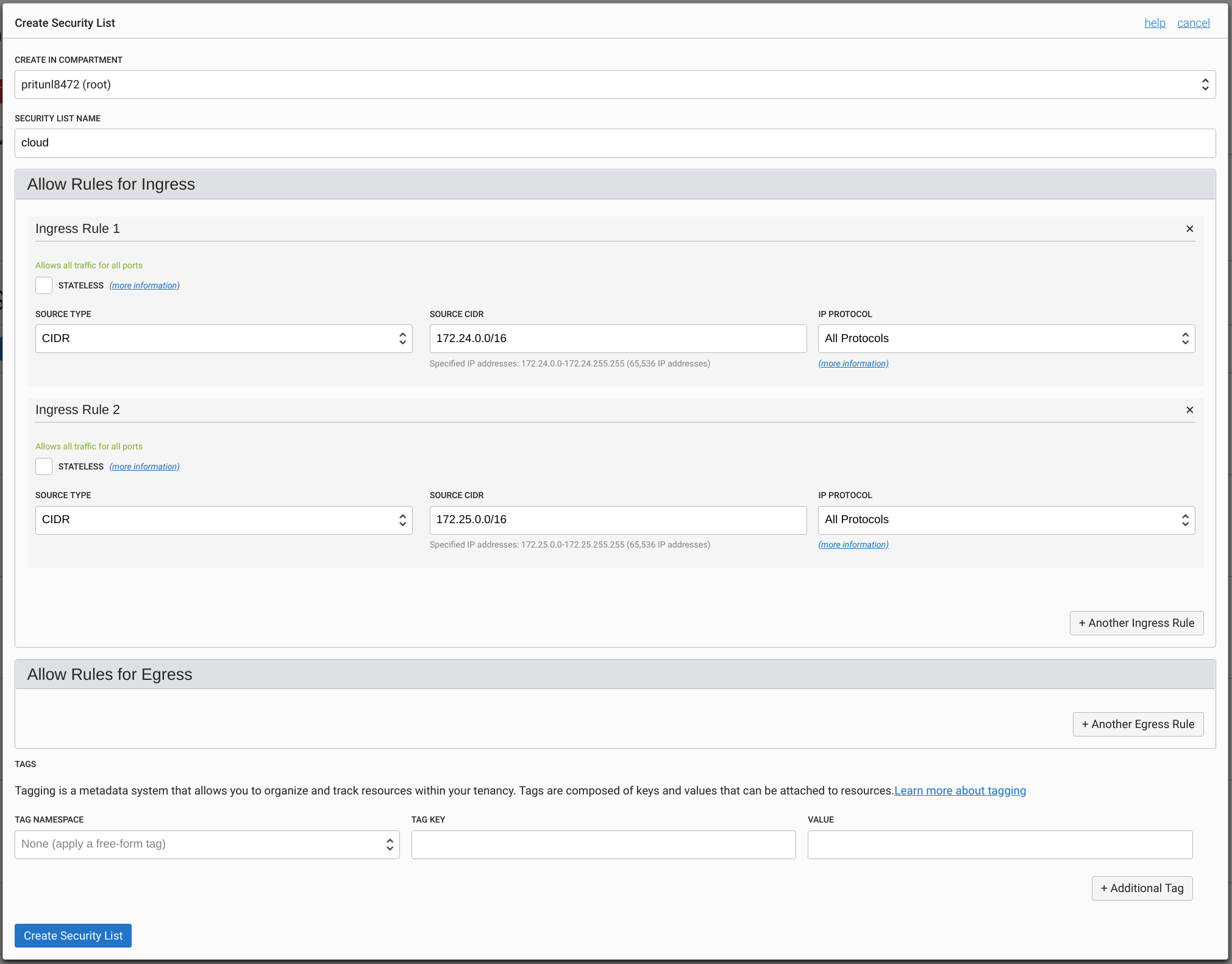The width and height of the screenshot is (1232, 964).
Task: Enable Stateless checkbox for Ingress Rule 1
Action: (x=44, y=285)
